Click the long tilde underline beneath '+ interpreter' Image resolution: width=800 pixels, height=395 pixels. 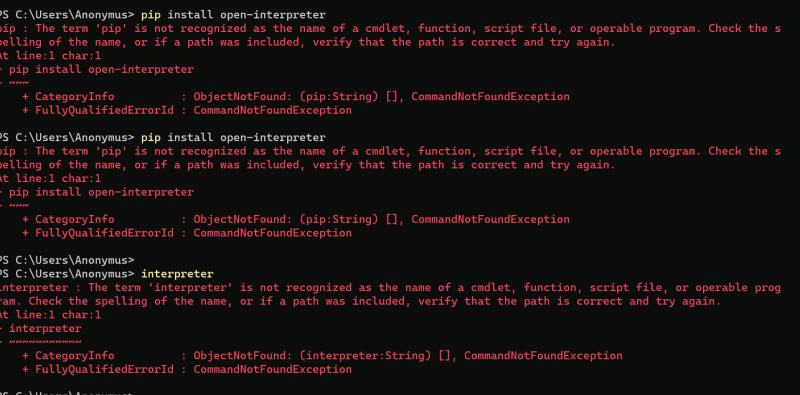[x=44, y=342]
